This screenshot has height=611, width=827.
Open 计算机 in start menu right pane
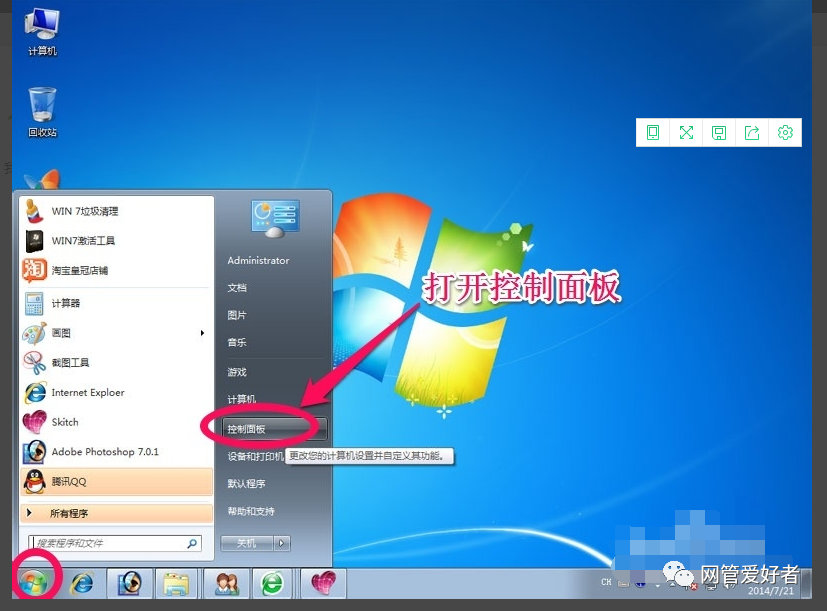tap(241, 399)
